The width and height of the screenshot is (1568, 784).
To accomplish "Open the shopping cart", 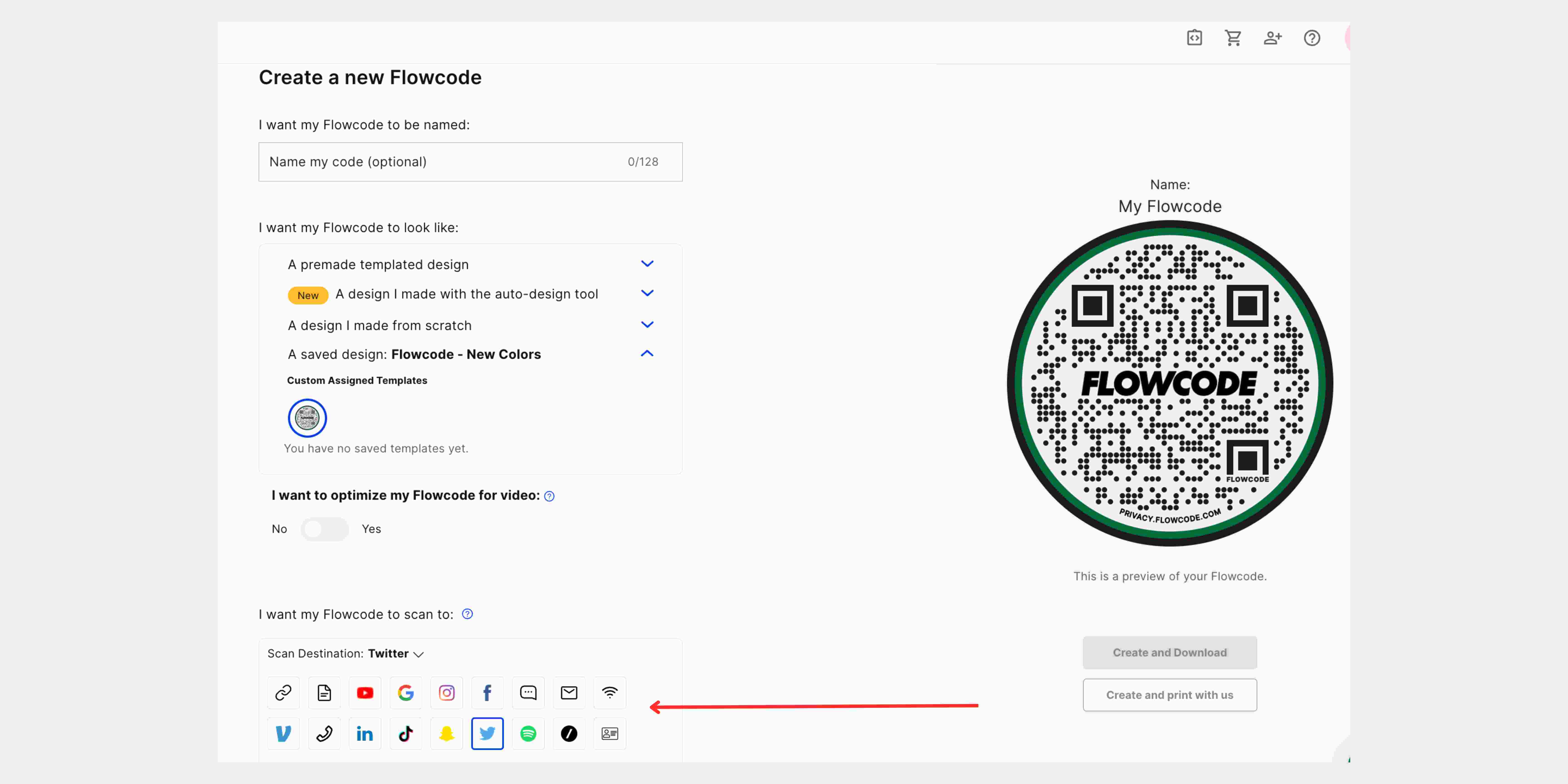I will (1233, 38).
